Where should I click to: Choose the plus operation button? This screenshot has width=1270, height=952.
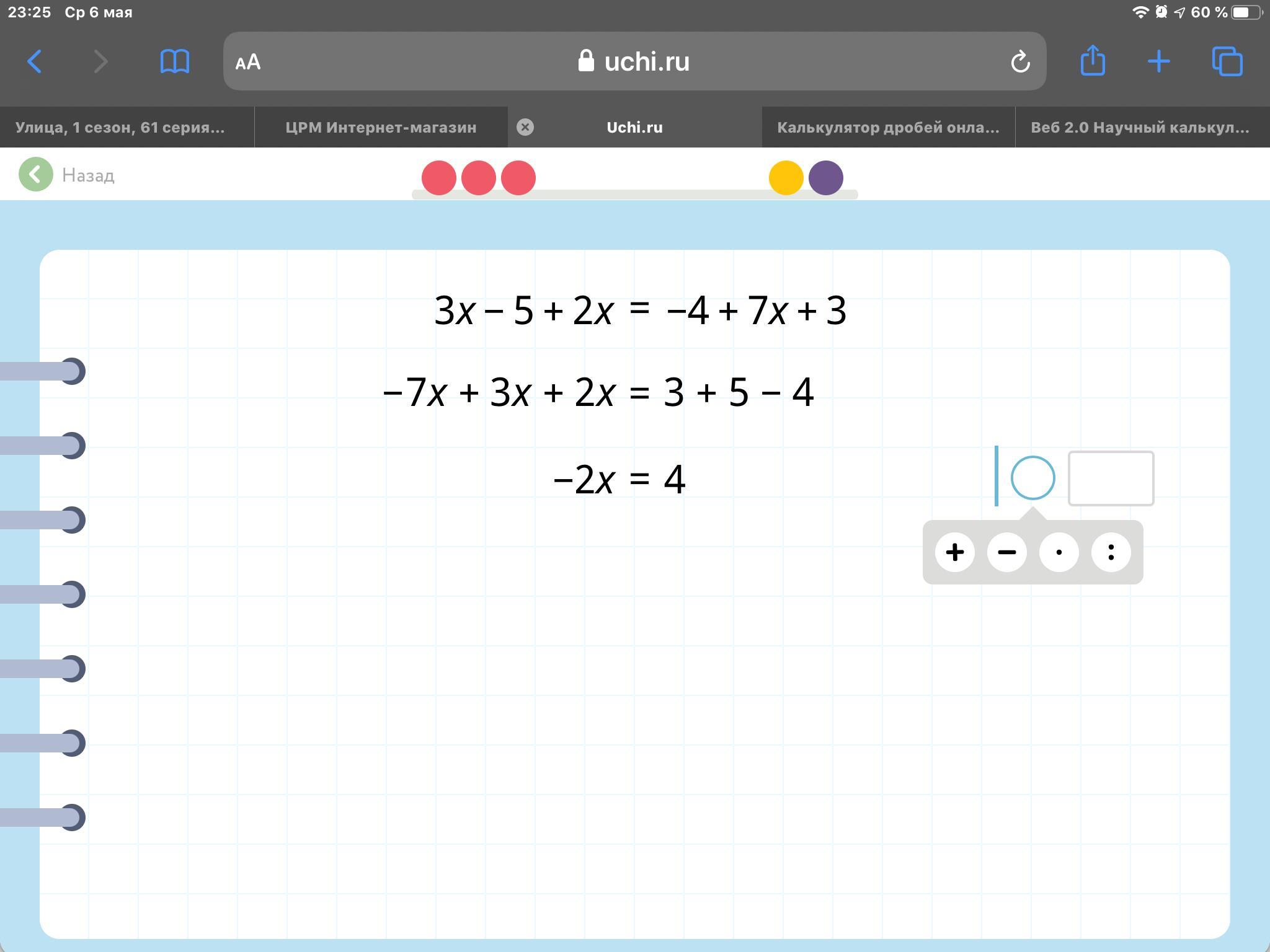pyautogui.click(x=955, y=552)
